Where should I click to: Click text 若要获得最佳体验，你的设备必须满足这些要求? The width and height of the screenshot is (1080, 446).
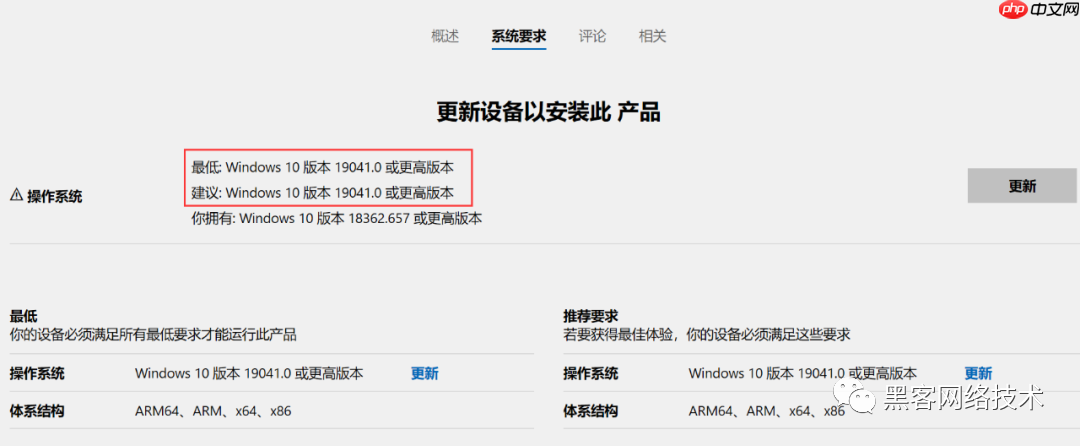tap(707, 335)
